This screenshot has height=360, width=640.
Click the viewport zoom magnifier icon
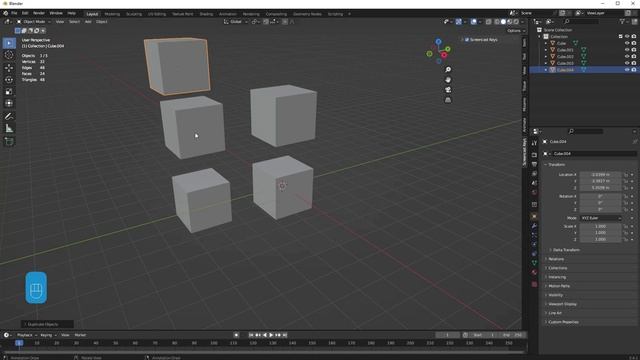click(448, 70)
